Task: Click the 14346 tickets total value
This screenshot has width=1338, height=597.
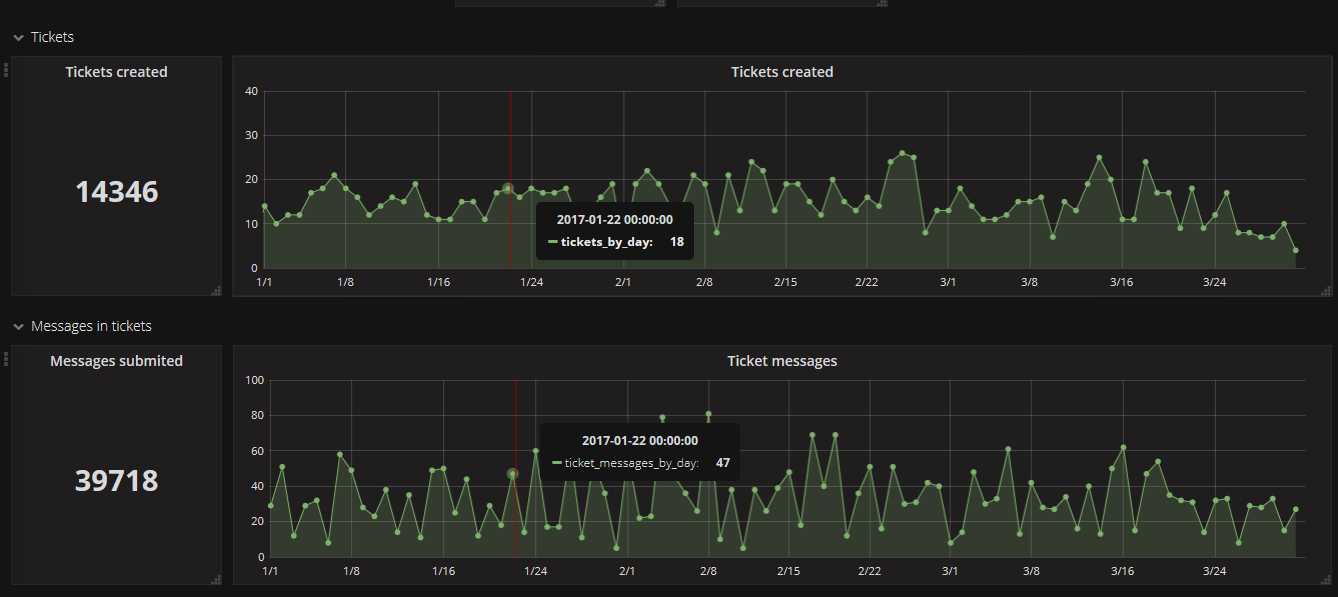Action: pyautogui.click(x=116, y=191)
